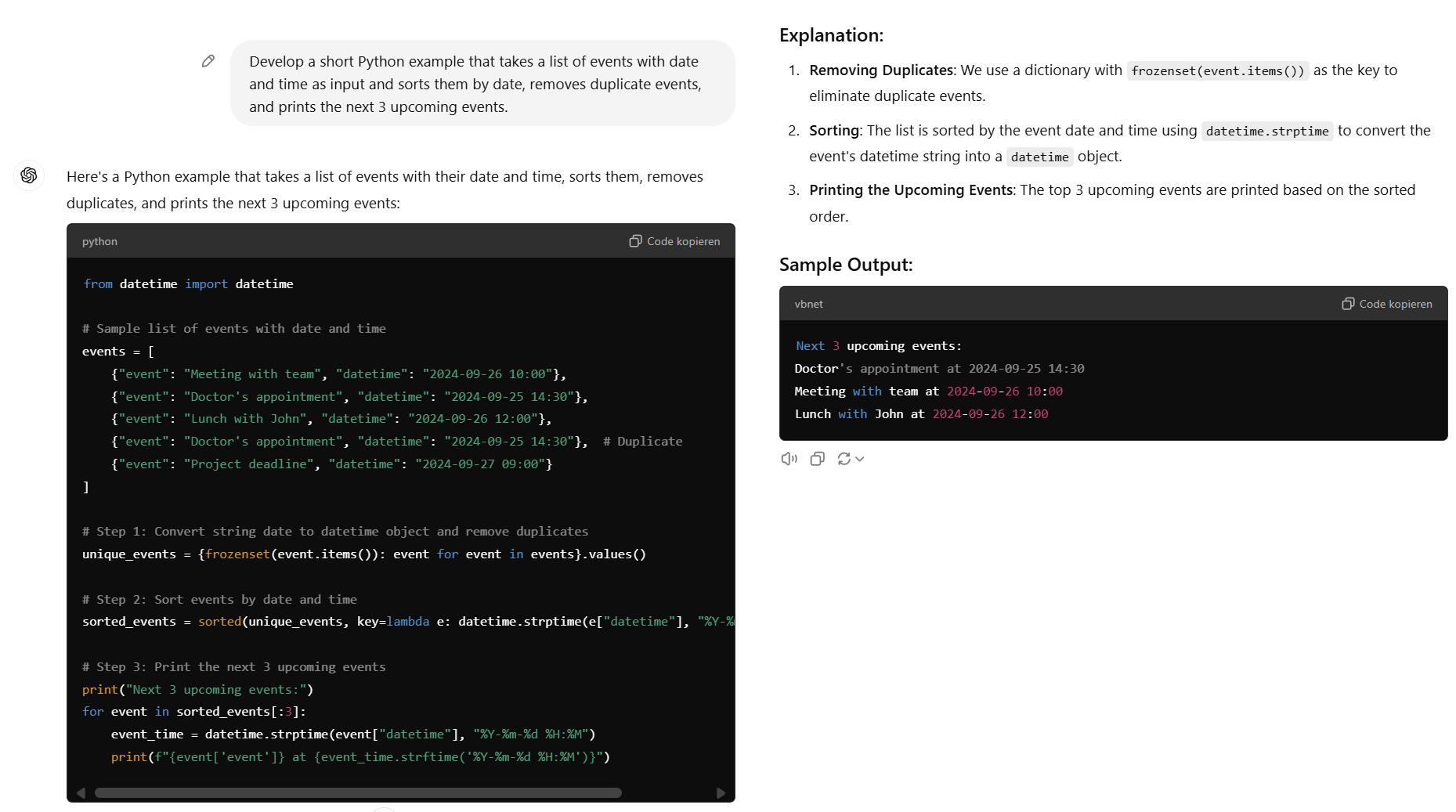Click the inline code 'frozenset(event.items())'

click(x=1217, y=71)
